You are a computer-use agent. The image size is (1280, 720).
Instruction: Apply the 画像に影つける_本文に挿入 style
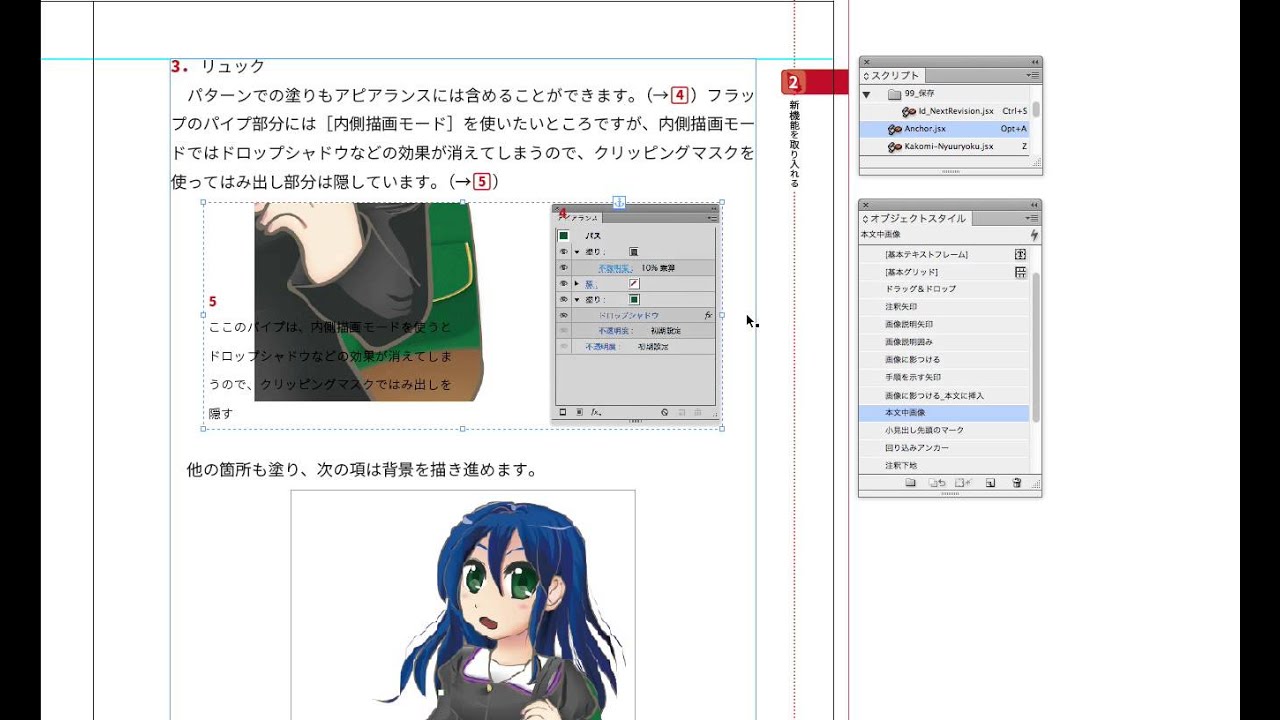coord(945,396)
